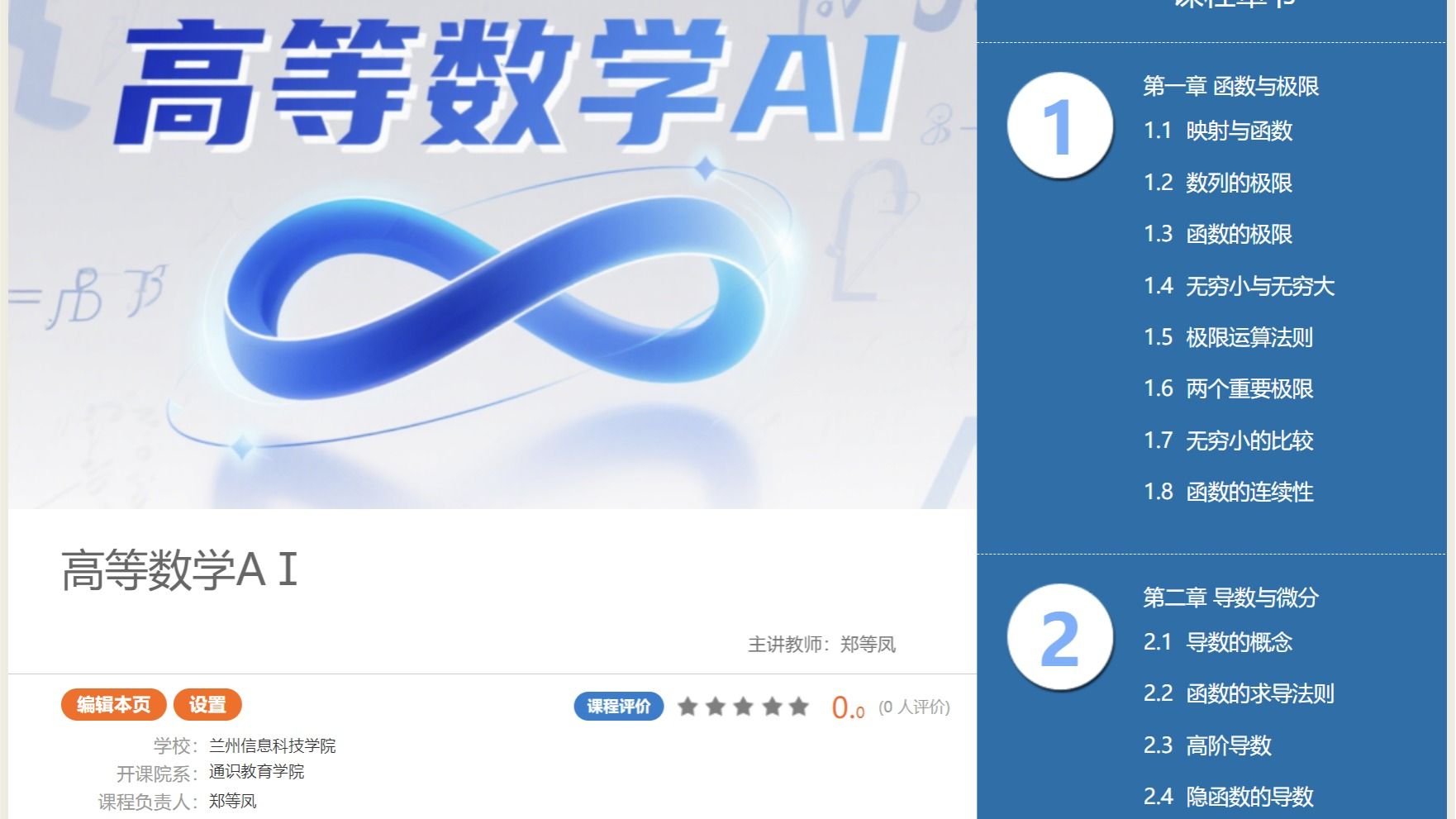
Task: Open section 1.1 映射与函数
Action: tap(1218, 131)
